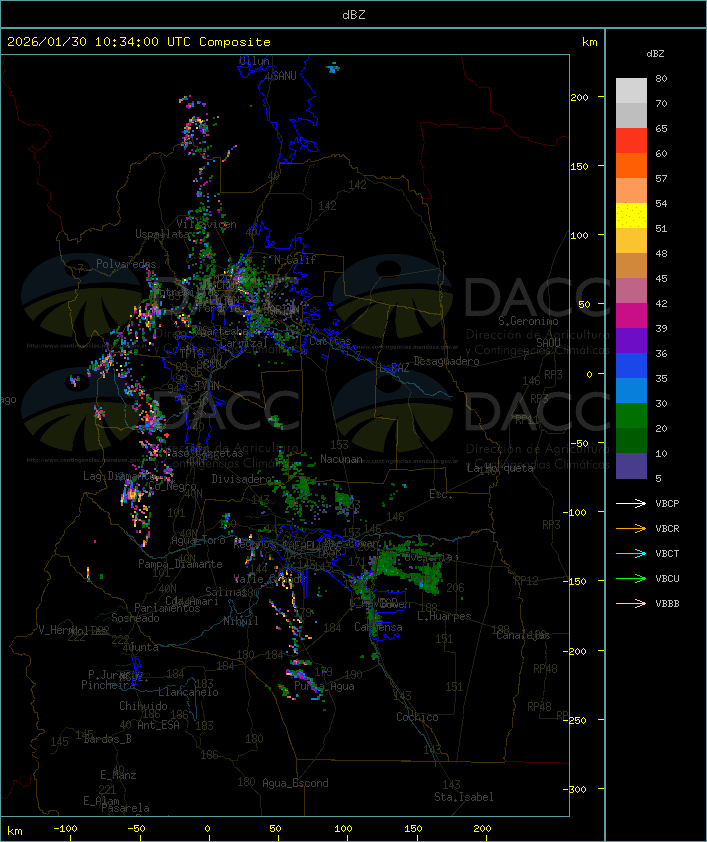This screenshot has height=842, width=707.
Task: Click the cyan VBCT arrow icon
Action: [x=631, y=553]
